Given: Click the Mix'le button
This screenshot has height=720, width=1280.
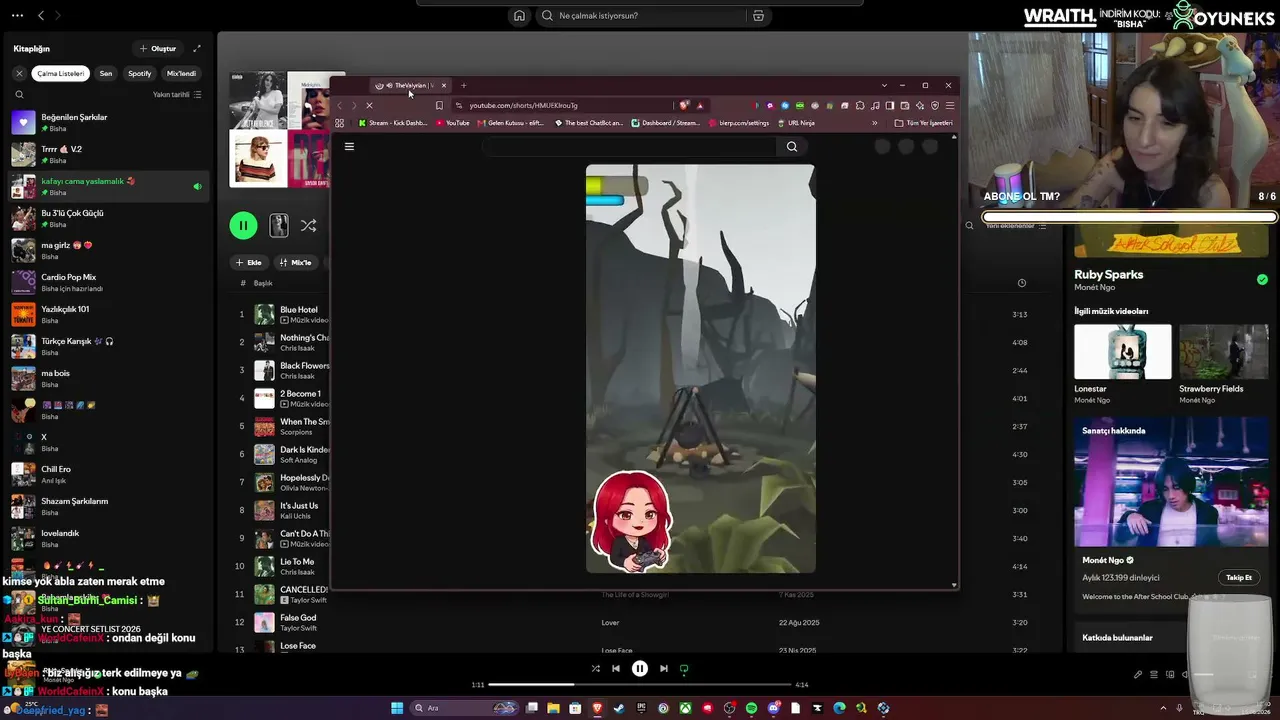Looking at the screenshot, I should point(296,262).
